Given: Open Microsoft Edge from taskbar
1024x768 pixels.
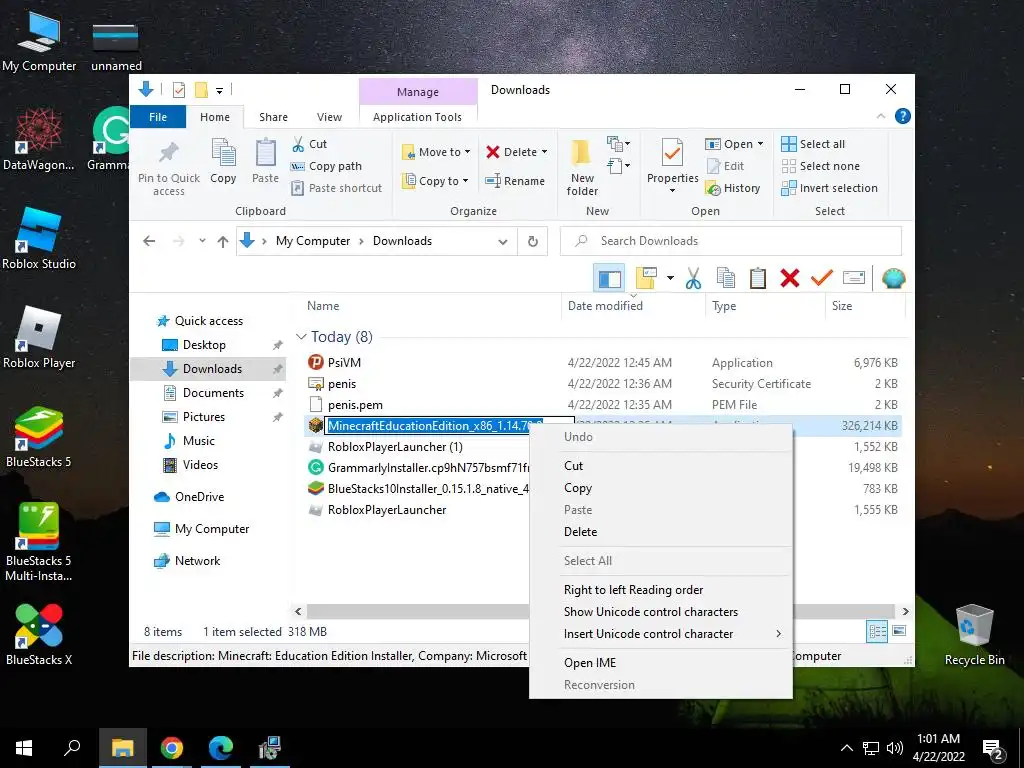Looking at the screenshot, I should tap(221, 748).
